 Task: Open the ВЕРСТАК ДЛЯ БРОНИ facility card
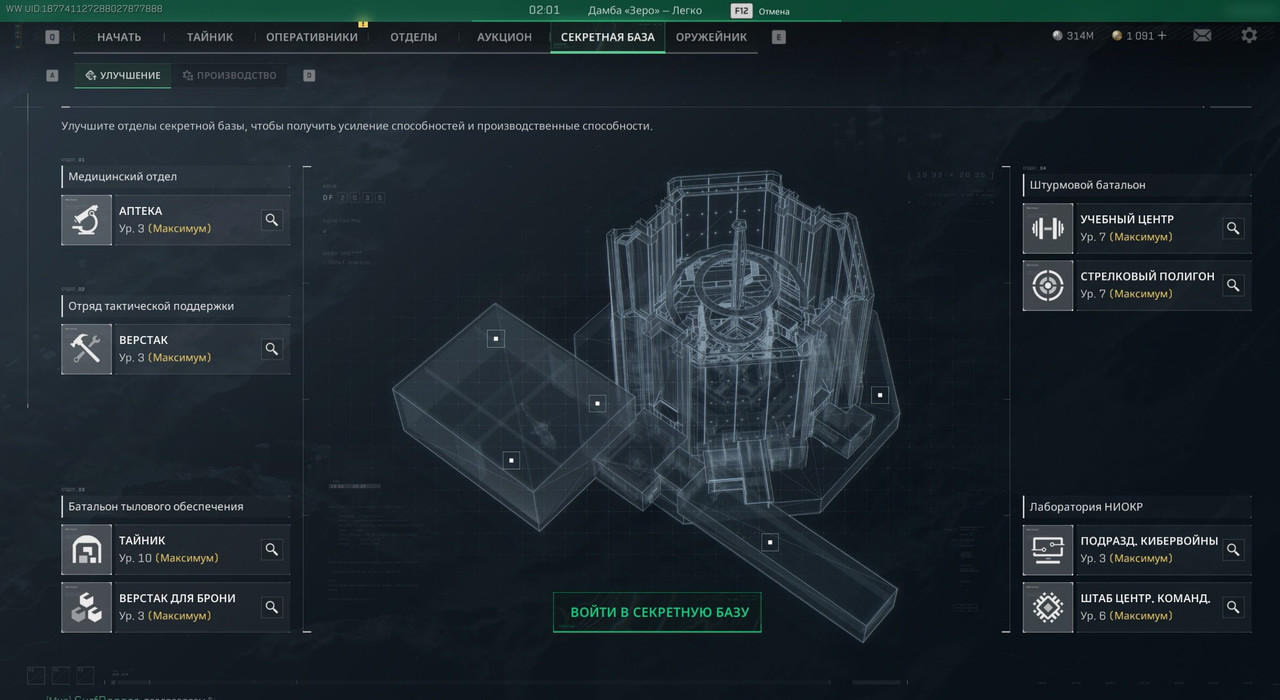coord(176,607)
